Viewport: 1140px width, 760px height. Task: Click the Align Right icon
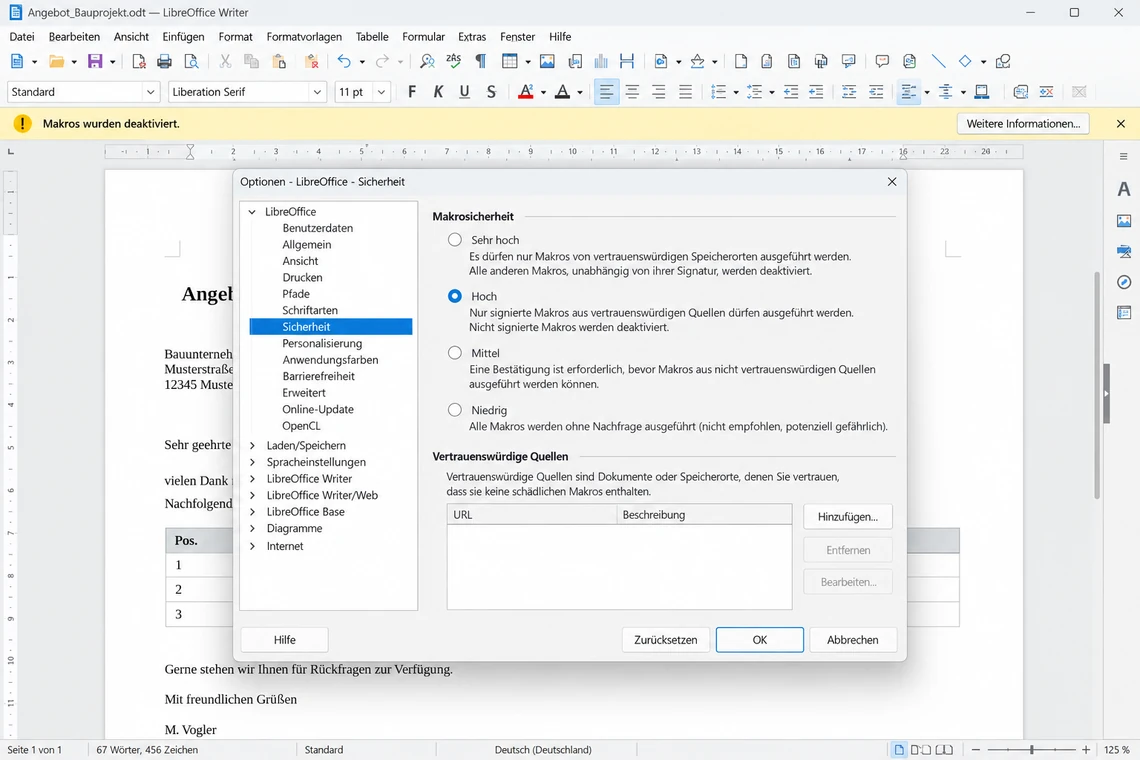(659, 92)
